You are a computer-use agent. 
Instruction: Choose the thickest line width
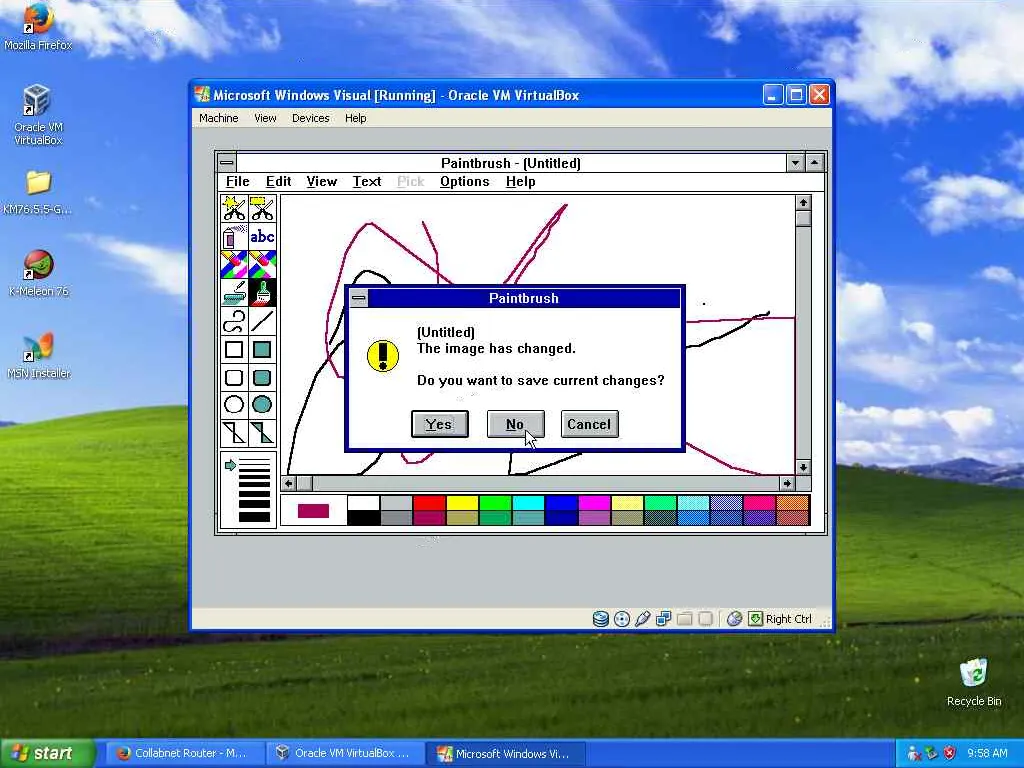pyautogui.click(x=255, y=517)
